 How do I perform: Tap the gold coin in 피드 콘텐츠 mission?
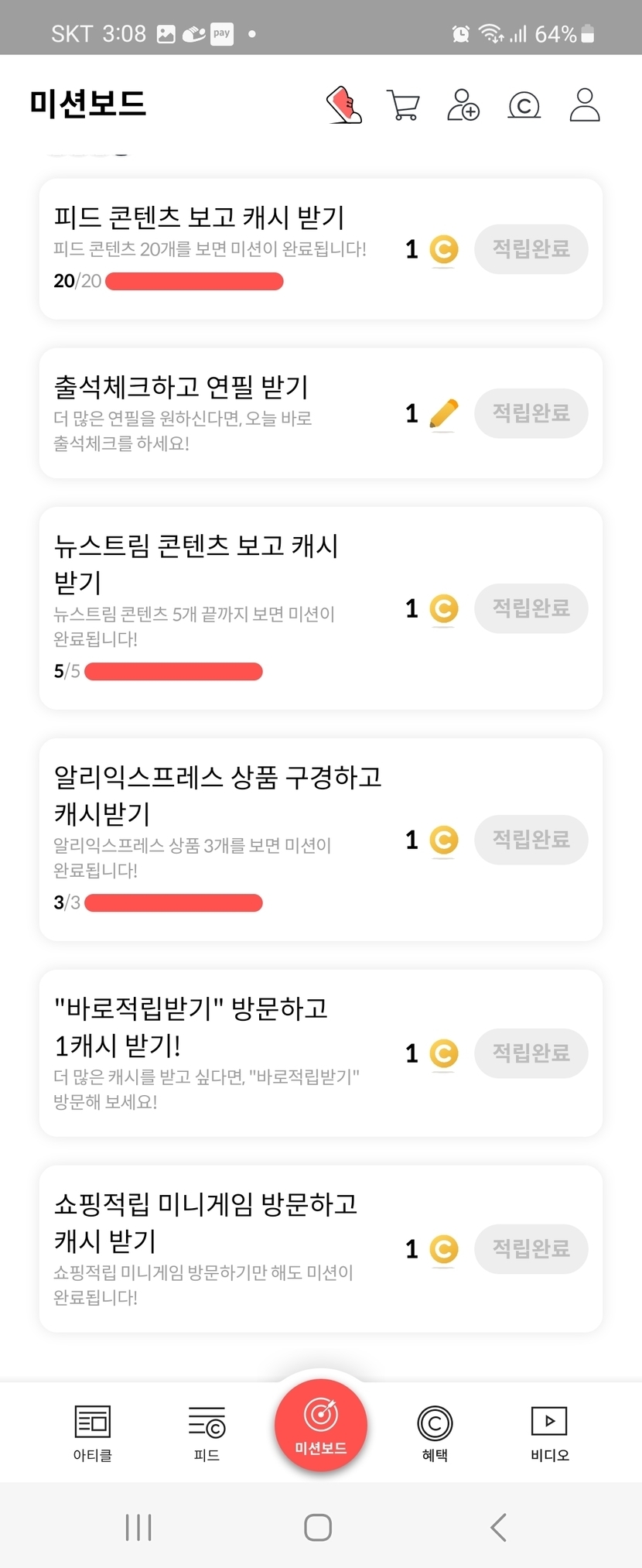click(444, 249)
